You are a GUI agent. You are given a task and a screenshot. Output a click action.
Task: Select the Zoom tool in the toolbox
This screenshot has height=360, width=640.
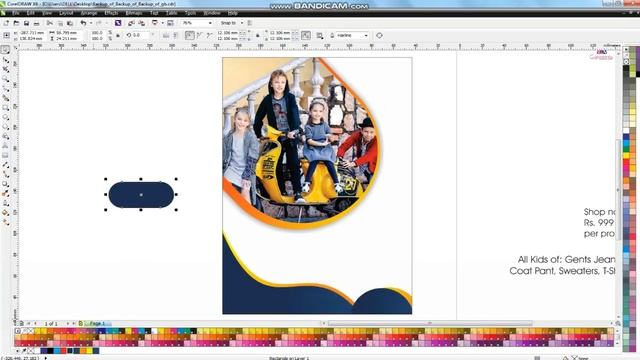point(5,79)
